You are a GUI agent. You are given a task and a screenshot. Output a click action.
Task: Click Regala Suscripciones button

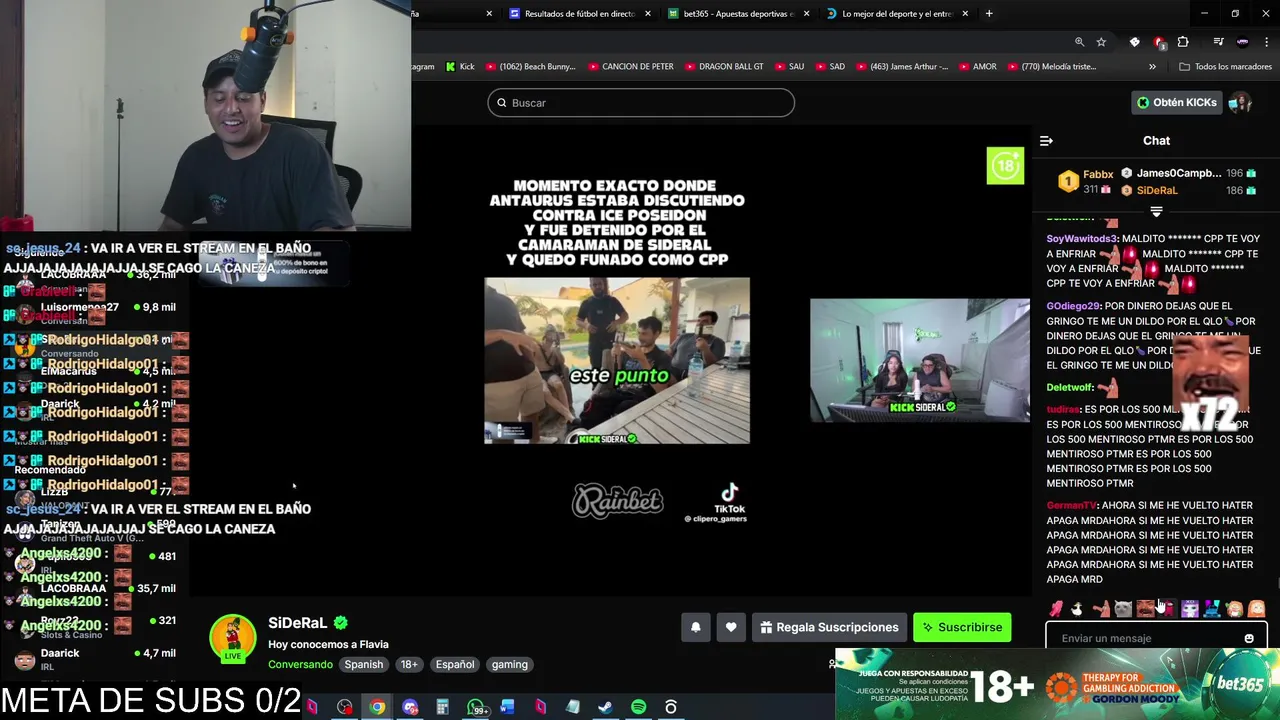coord(829,627)
